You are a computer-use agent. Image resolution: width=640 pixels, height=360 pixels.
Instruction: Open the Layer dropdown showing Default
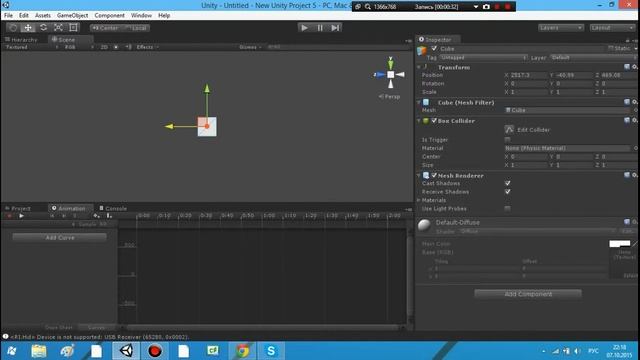(594, 58)
